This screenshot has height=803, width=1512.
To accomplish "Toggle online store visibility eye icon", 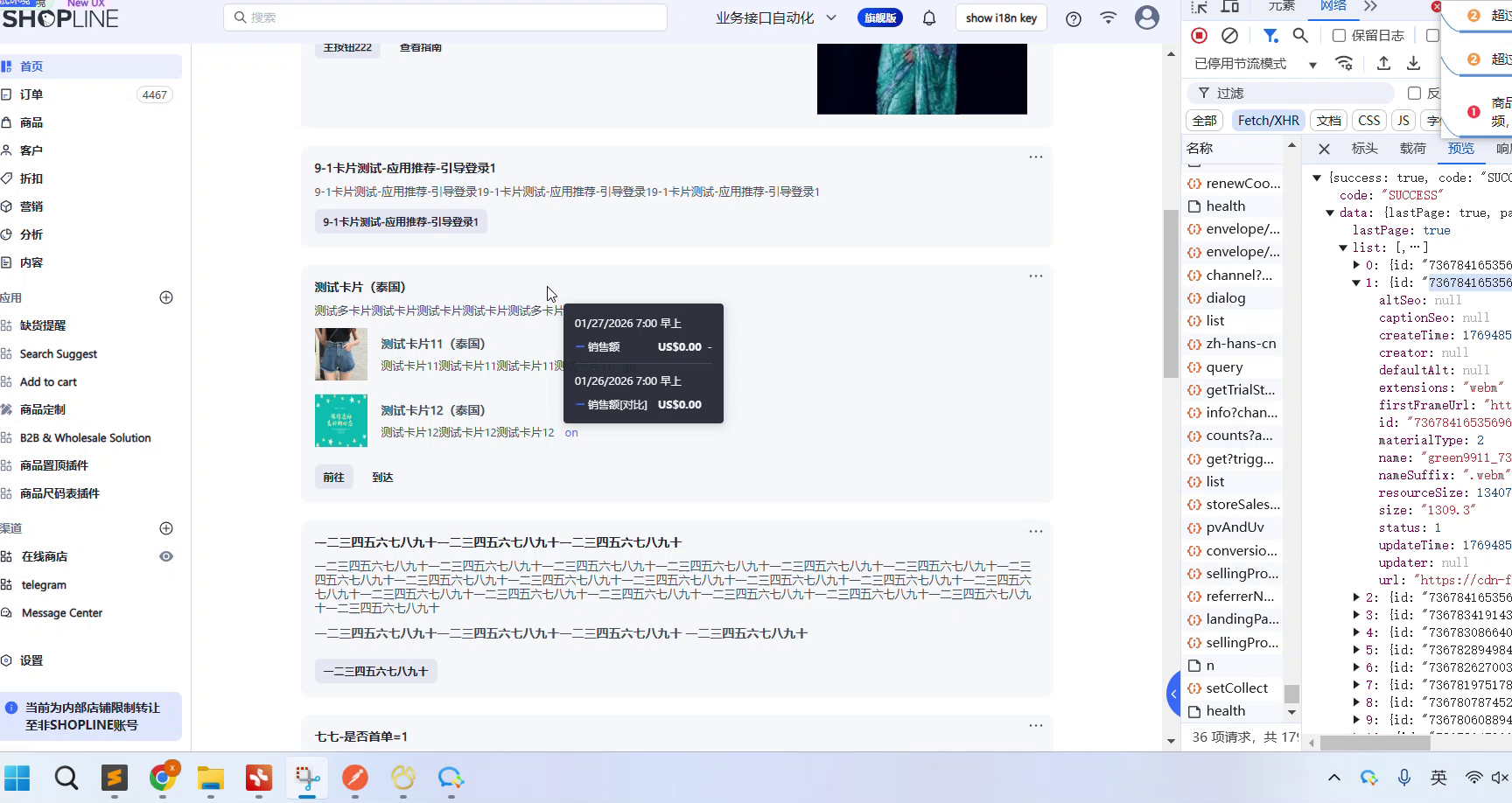I will click(x=166, y=556).
